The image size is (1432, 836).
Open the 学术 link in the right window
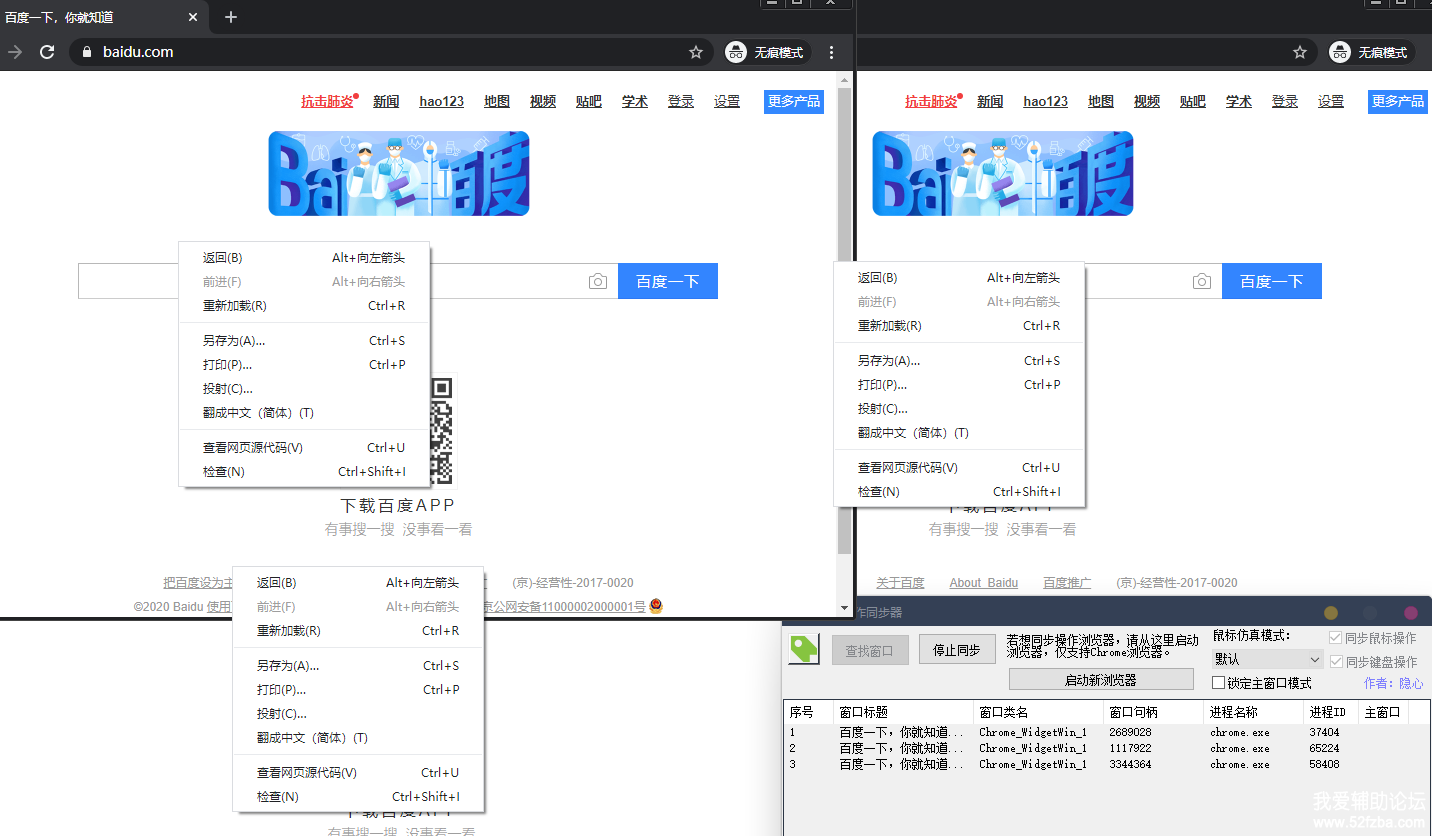point(1239,101)
